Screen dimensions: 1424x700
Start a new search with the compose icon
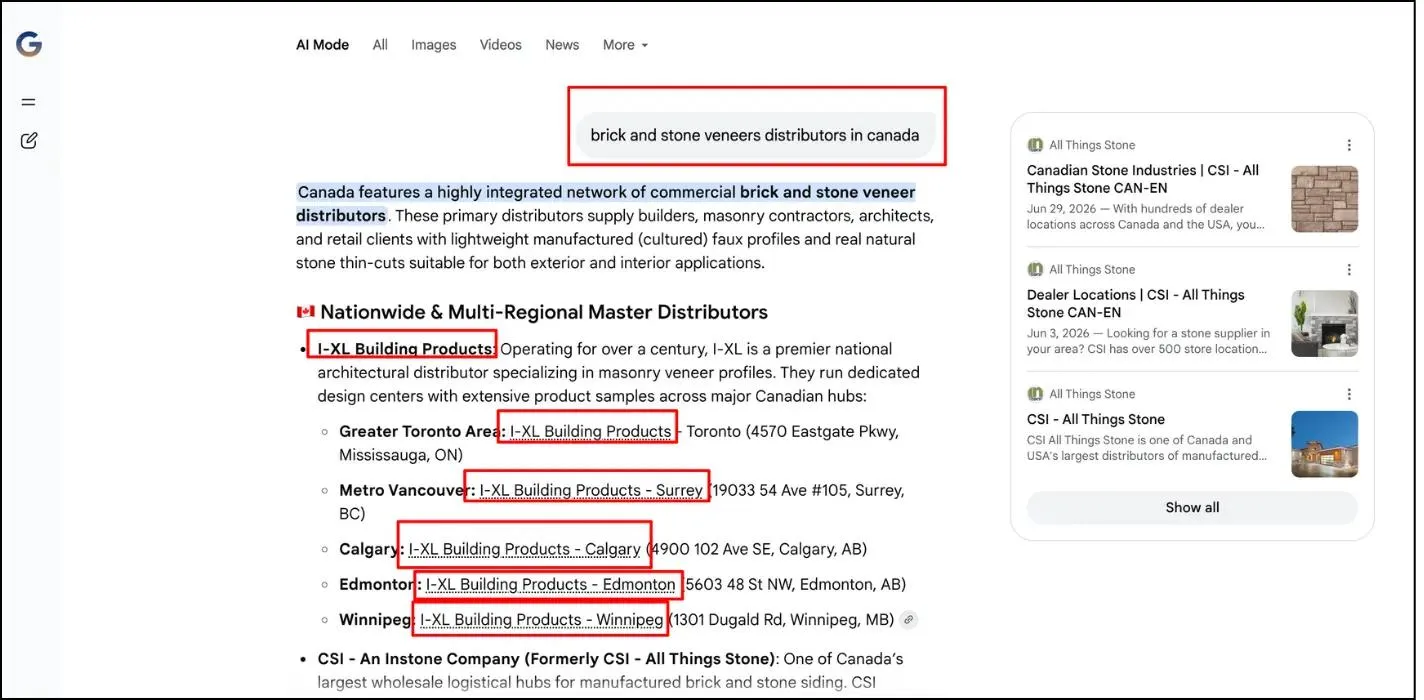29,140
